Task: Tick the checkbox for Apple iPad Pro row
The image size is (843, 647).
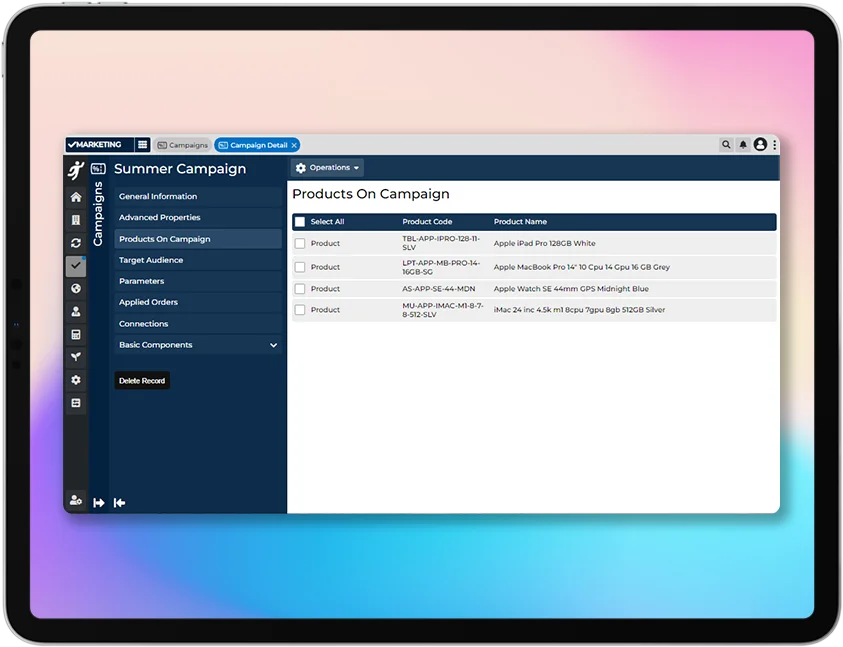Action: point(300,243)
